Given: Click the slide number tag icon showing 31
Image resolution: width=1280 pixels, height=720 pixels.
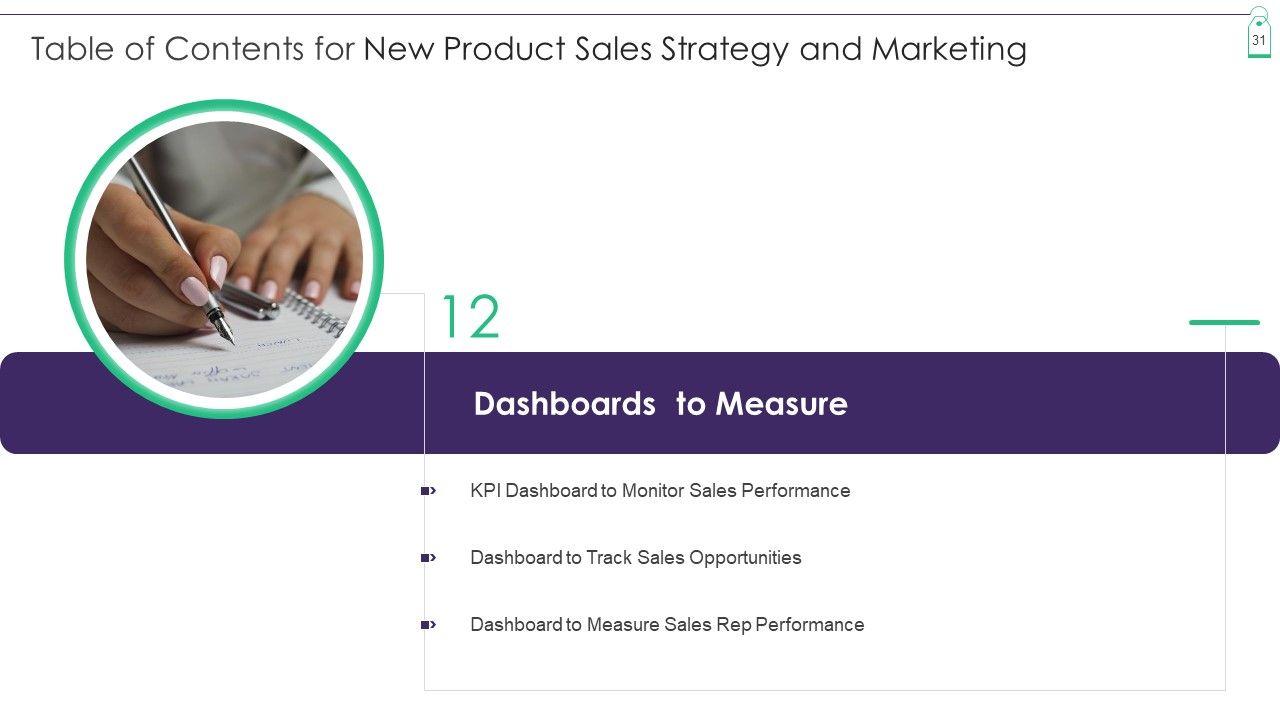Looking at the screenshot, I should pyautogui.click(x=1259, y=38).
